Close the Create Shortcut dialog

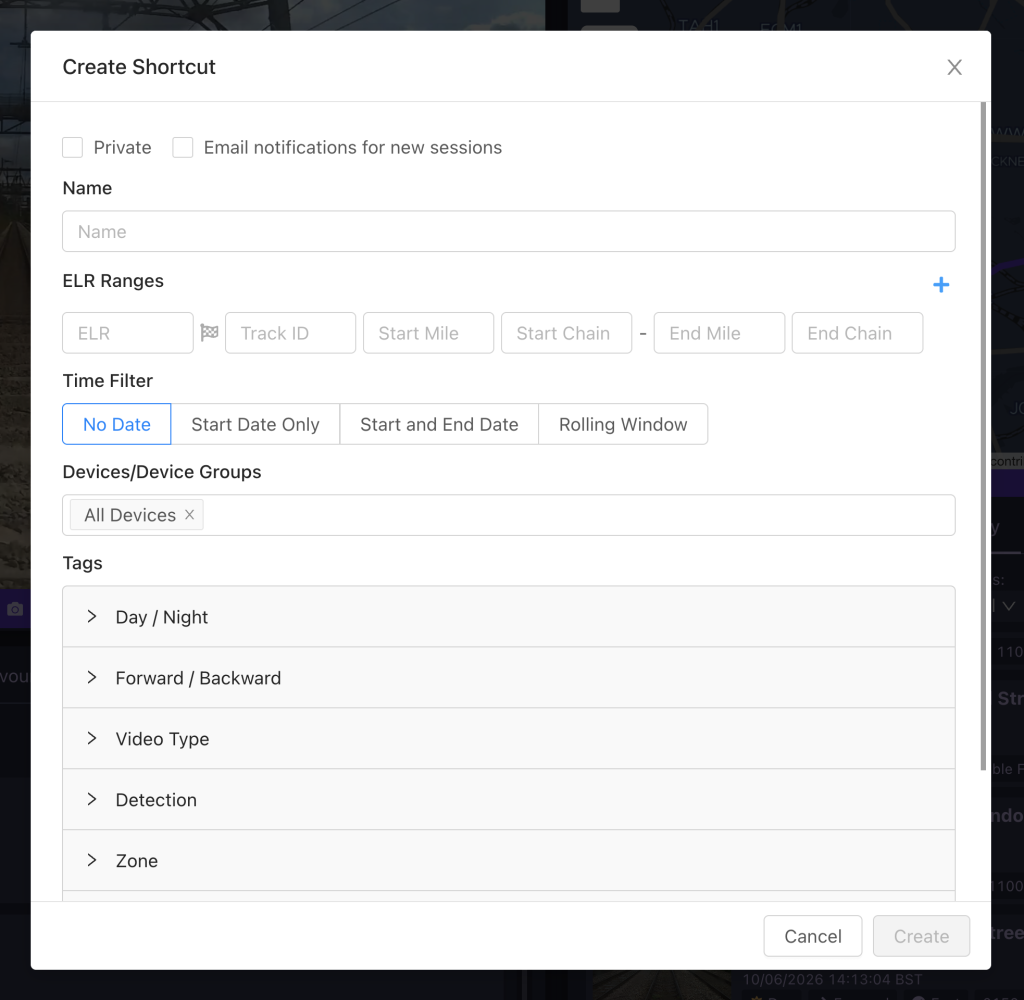point(954,67)
